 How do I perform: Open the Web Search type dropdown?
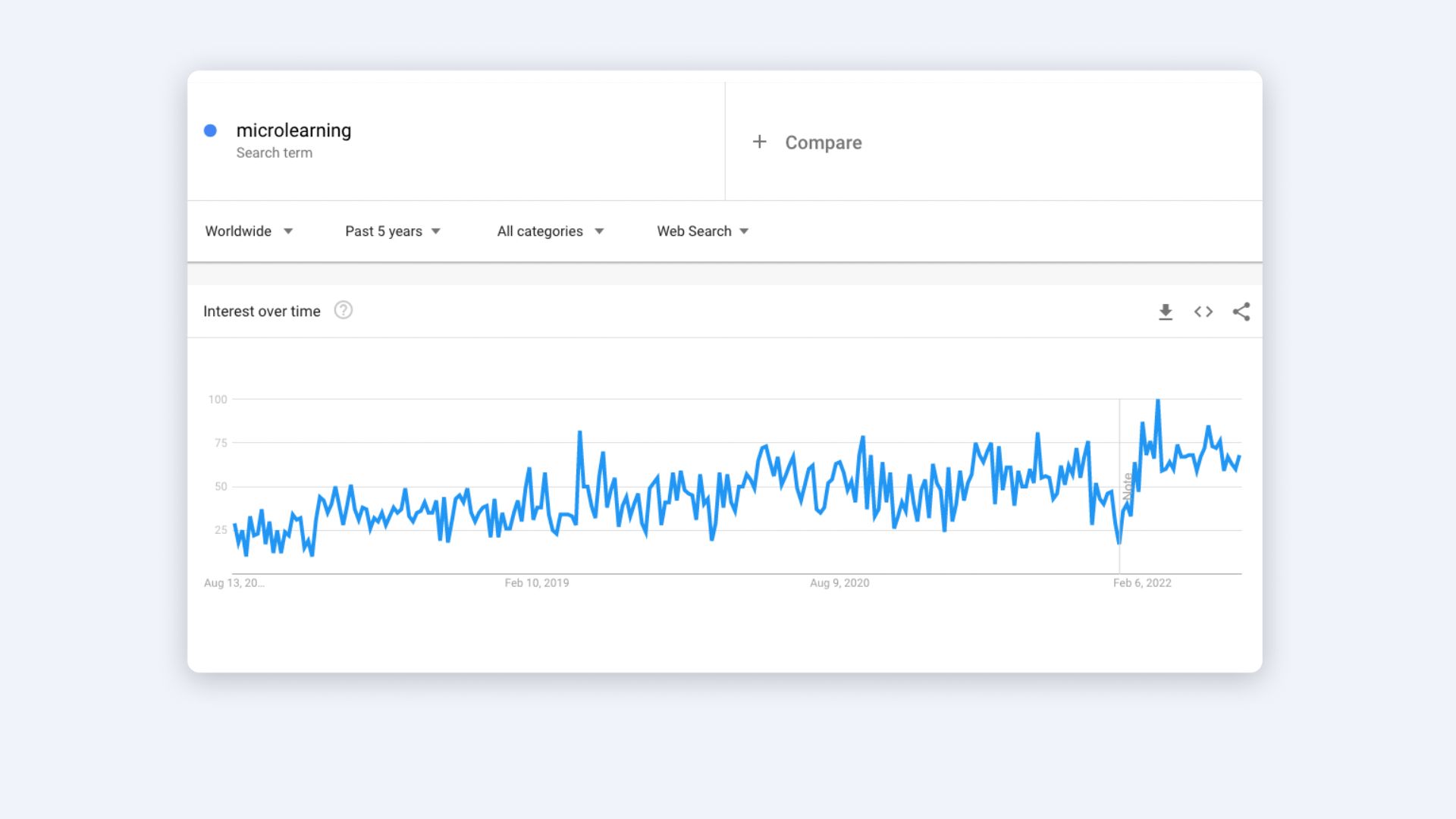702,231
